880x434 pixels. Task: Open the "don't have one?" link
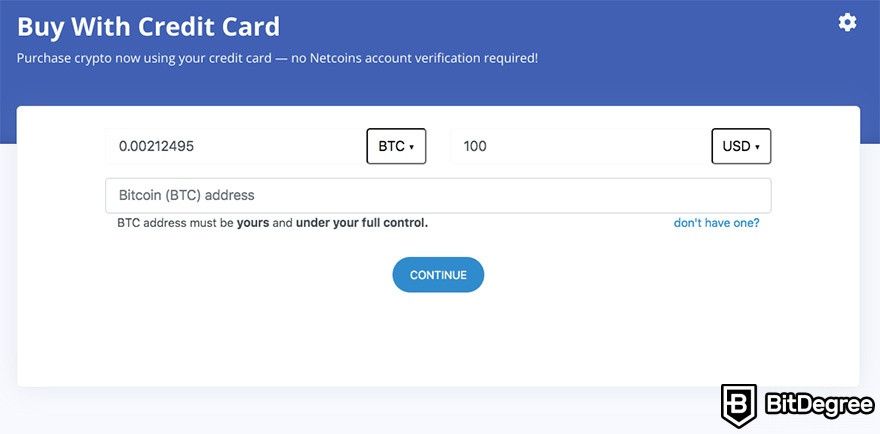click(717, 223)
